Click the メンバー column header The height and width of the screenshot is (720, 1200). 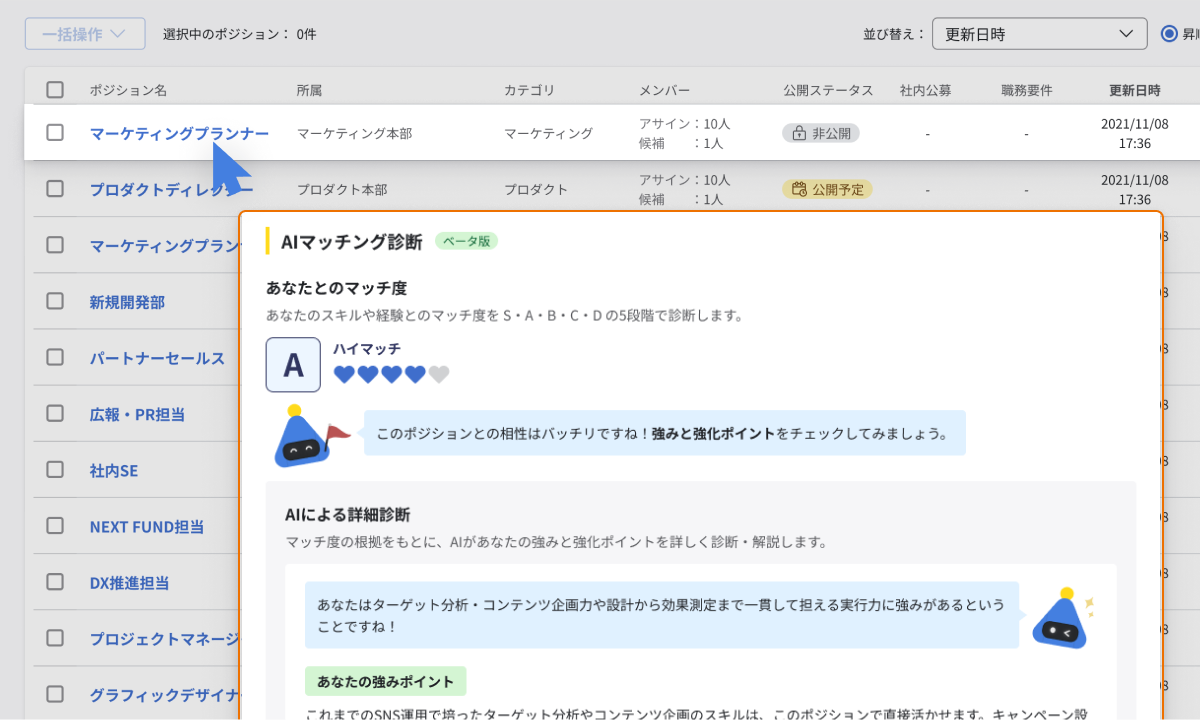664,90
